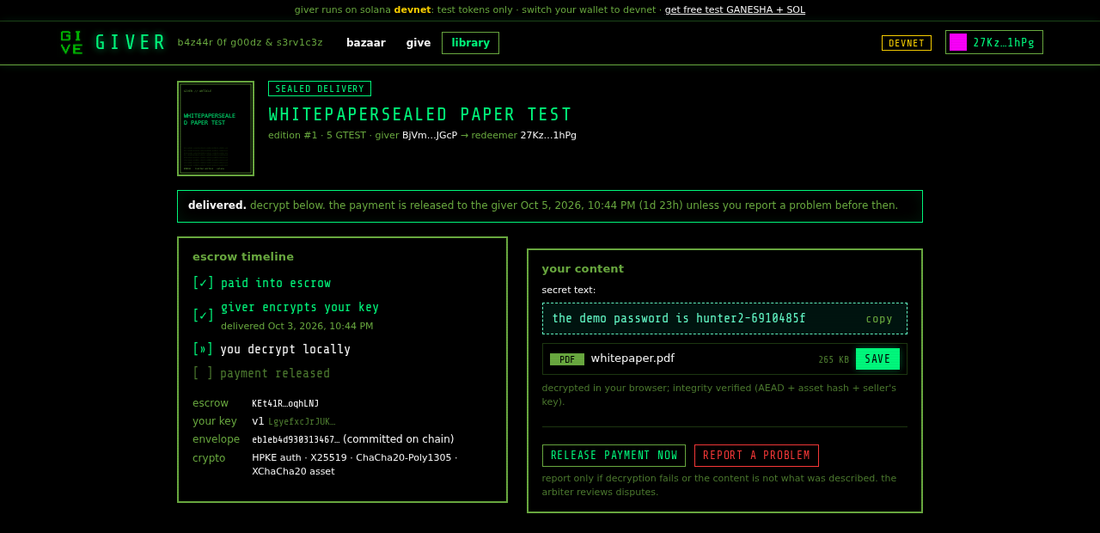Click empty box beside payment released
The image size is (1100, 533).
coord(203,373)
